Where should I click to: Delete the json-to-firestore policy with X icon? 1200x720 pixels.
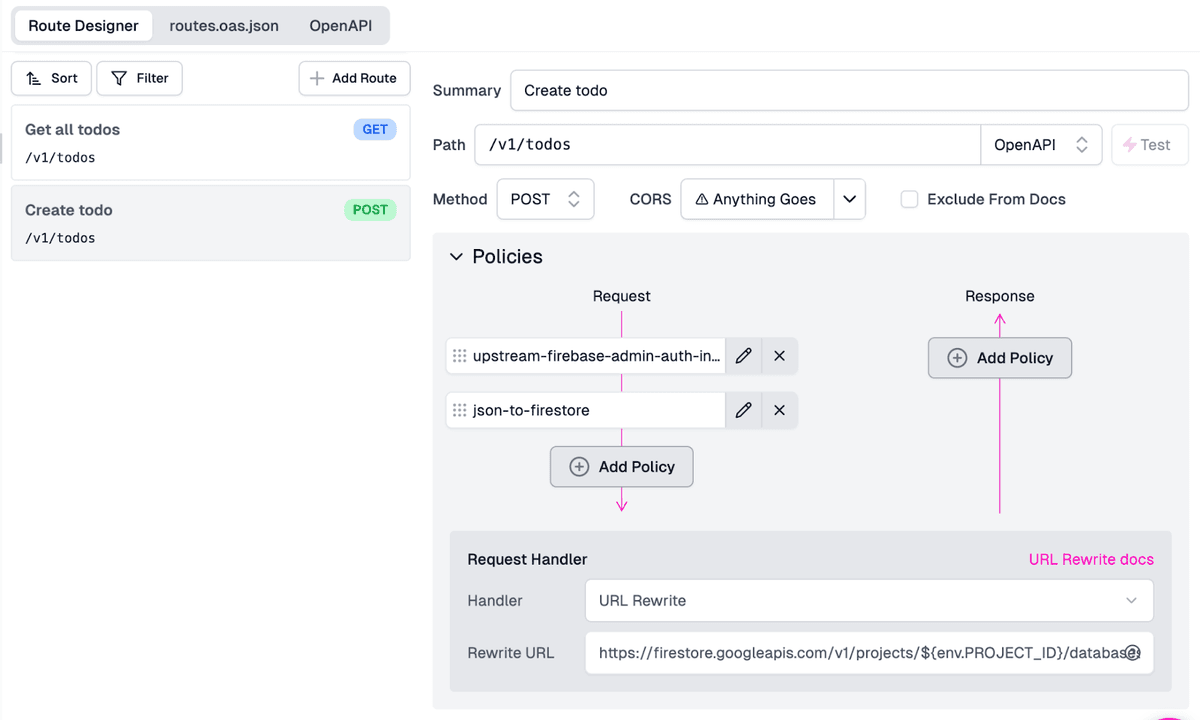(x=779, y=410)
